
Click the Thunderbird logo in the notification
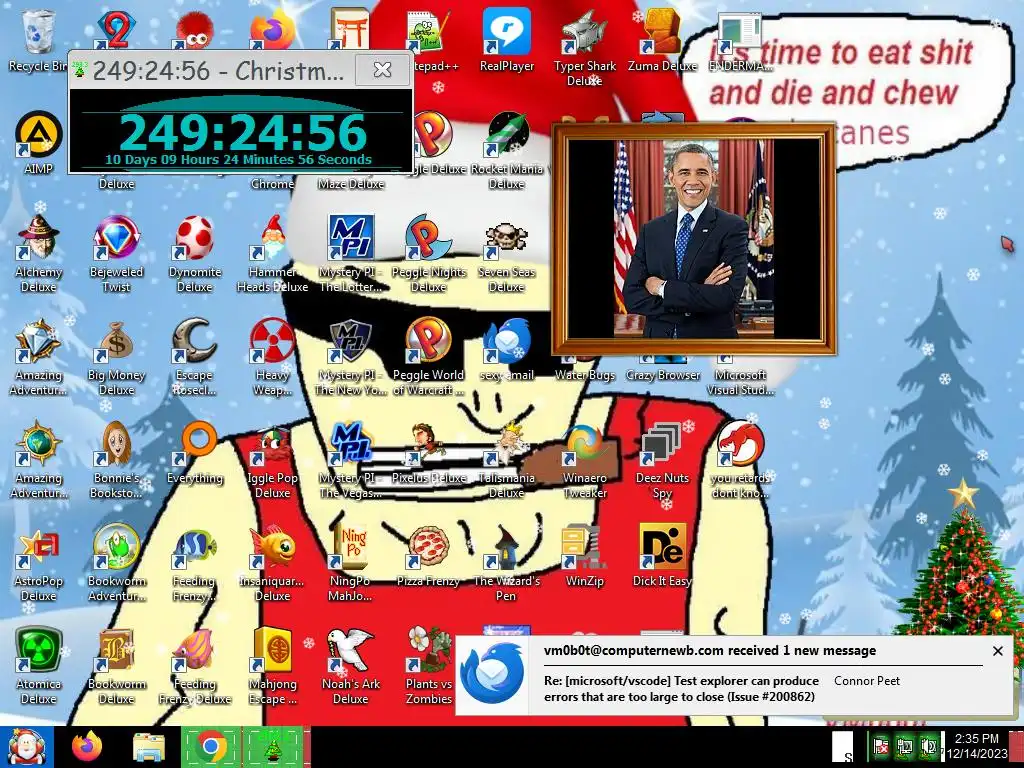click(x=491, y=673)
